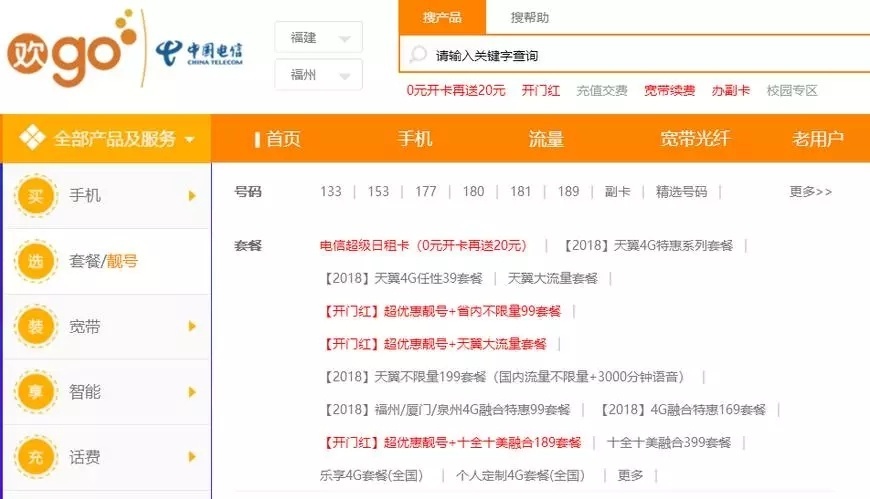Click the 手机 sidebar label
Viewport: 870px width, 499px height.
(85, 196)
